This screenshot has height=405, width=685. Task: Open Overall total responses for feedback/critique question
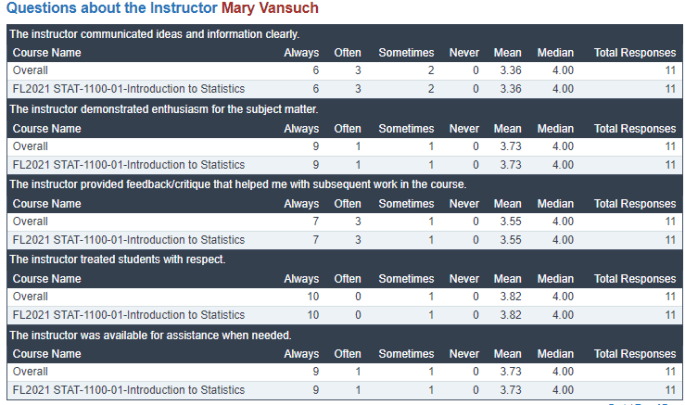click(670, 221)
